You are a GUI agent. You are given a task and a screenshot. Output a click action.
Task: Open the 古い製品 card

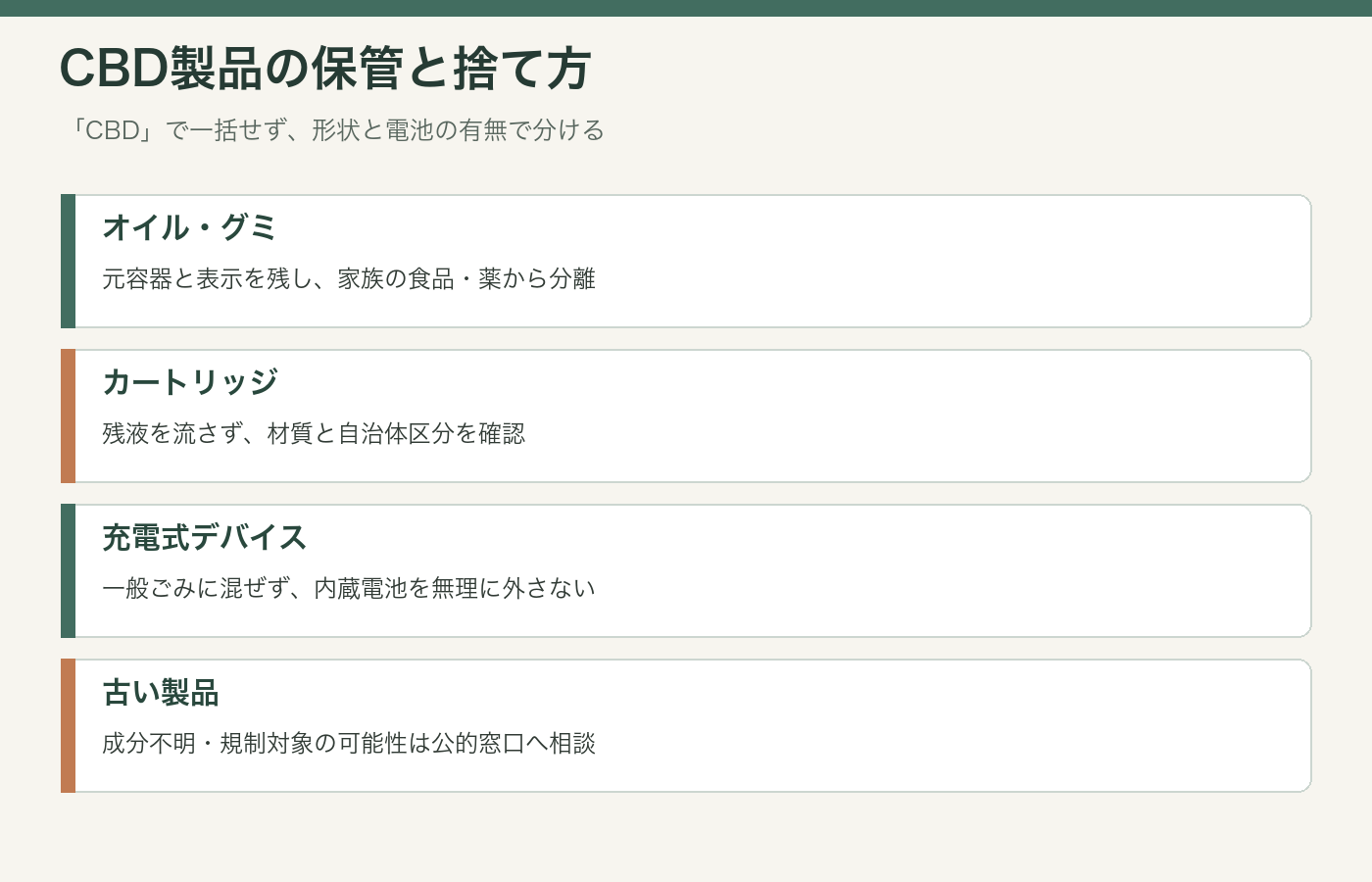pos(686,725)
